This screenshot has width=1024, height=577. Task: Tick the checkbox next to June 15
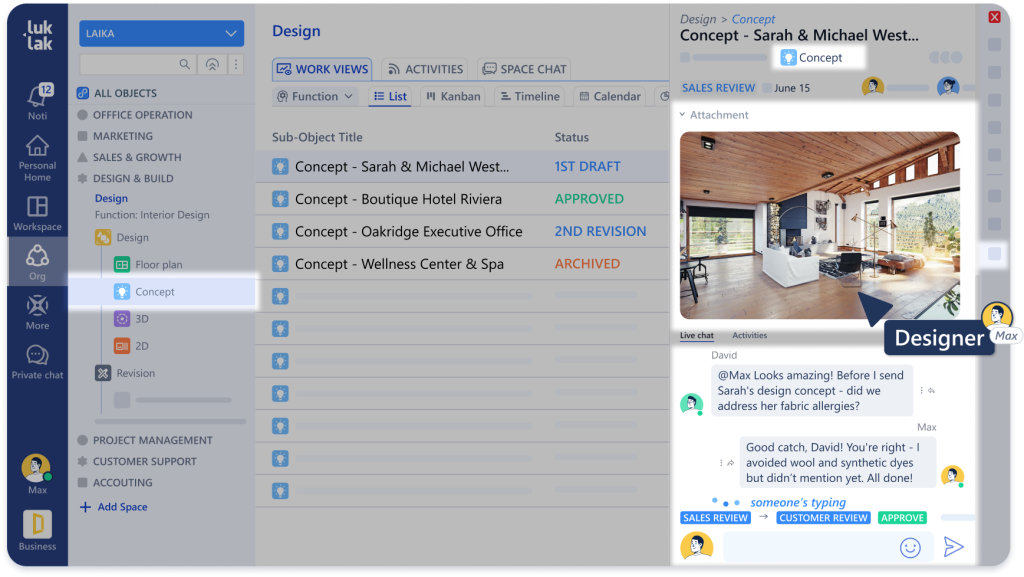coord(767,88)
